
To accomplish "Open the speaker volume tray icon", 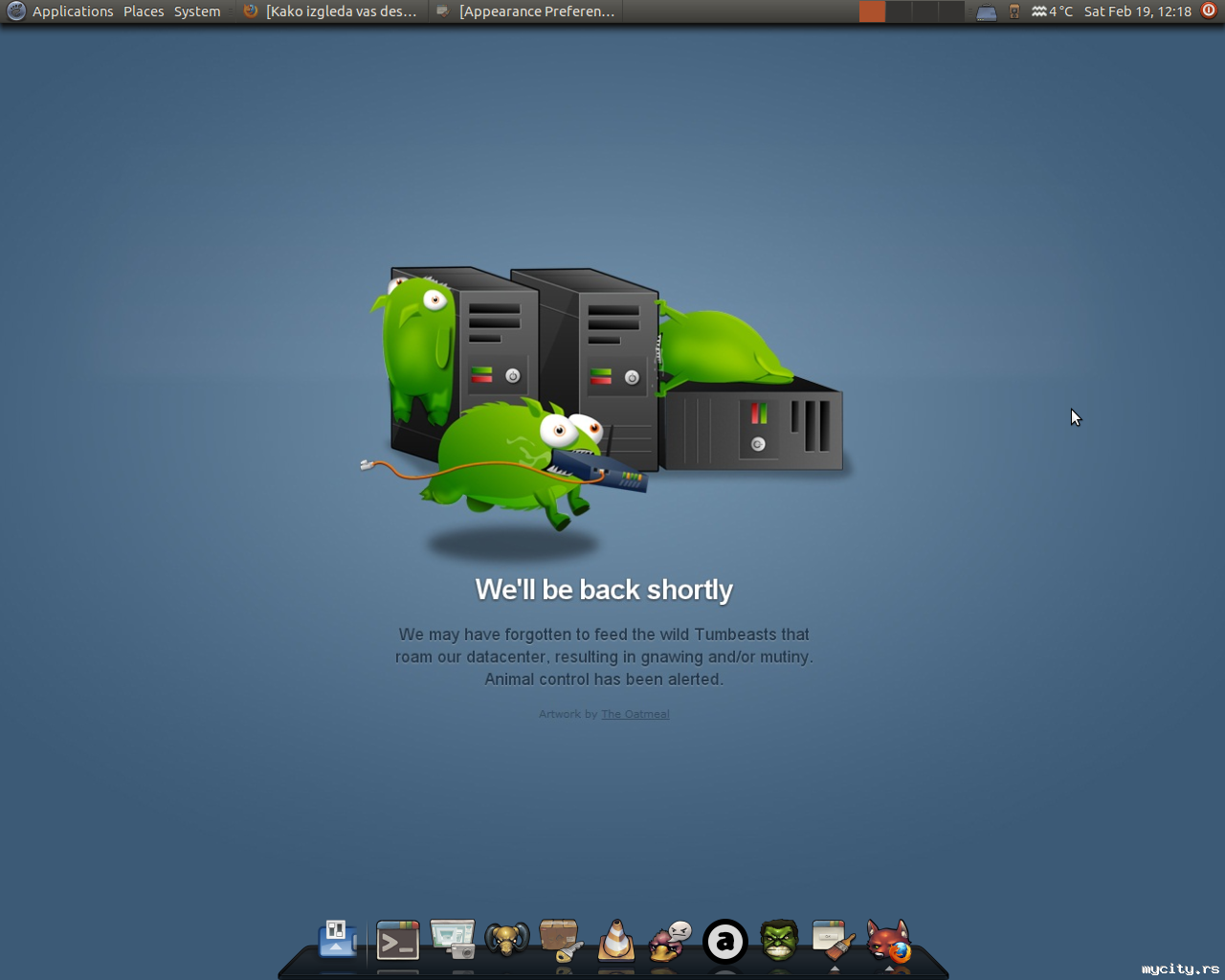I will click(x=1014, y=11).
